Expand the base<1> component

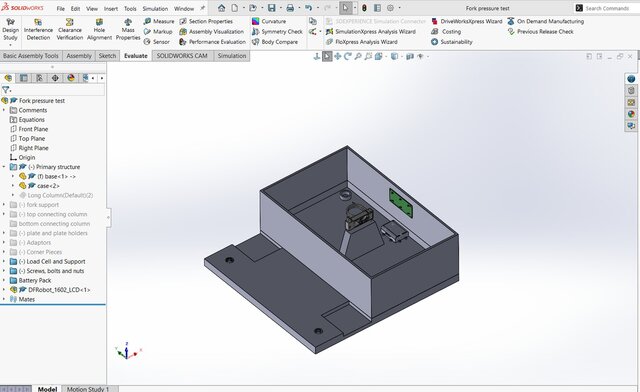pyautogui.click(x=13, y=176)
